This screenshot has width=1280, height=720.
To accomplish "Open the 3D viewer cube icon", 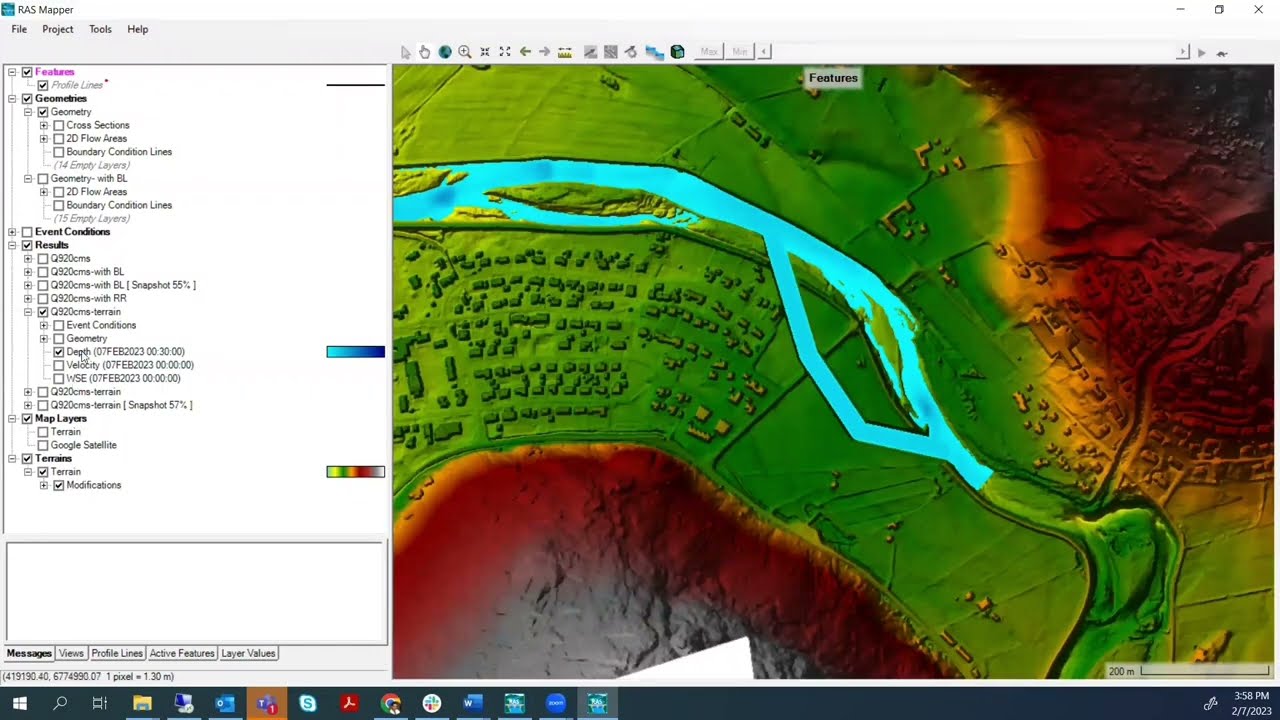I will (678, 52).
